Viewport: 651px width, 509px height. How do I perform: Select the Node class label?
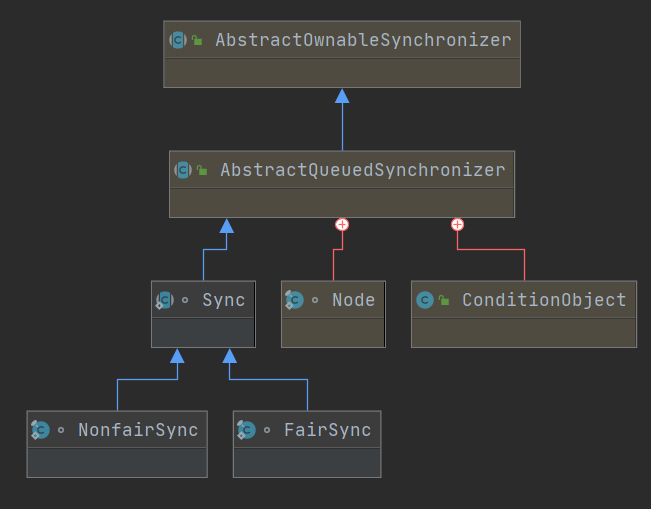pyautogui.click(x=354, y=300)
